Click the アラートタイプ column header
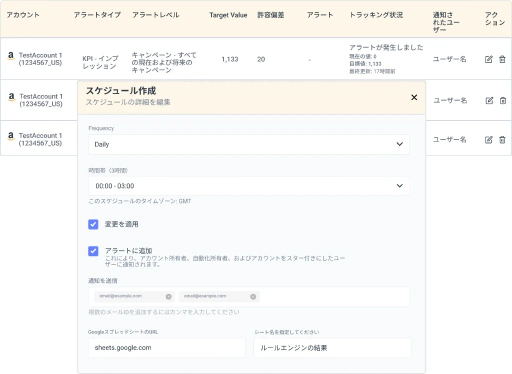The image size is (512, 374). tap(97, 15)
